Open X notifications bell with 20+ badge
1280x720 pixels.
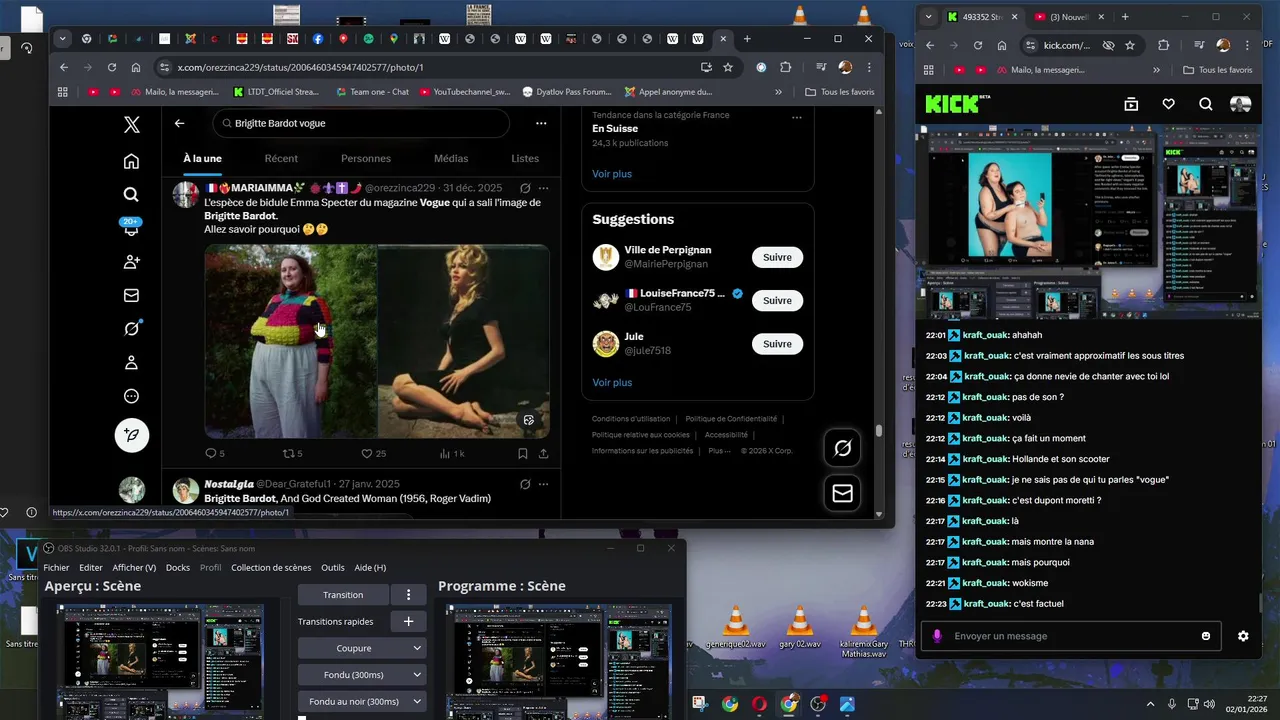pos(131,228)
